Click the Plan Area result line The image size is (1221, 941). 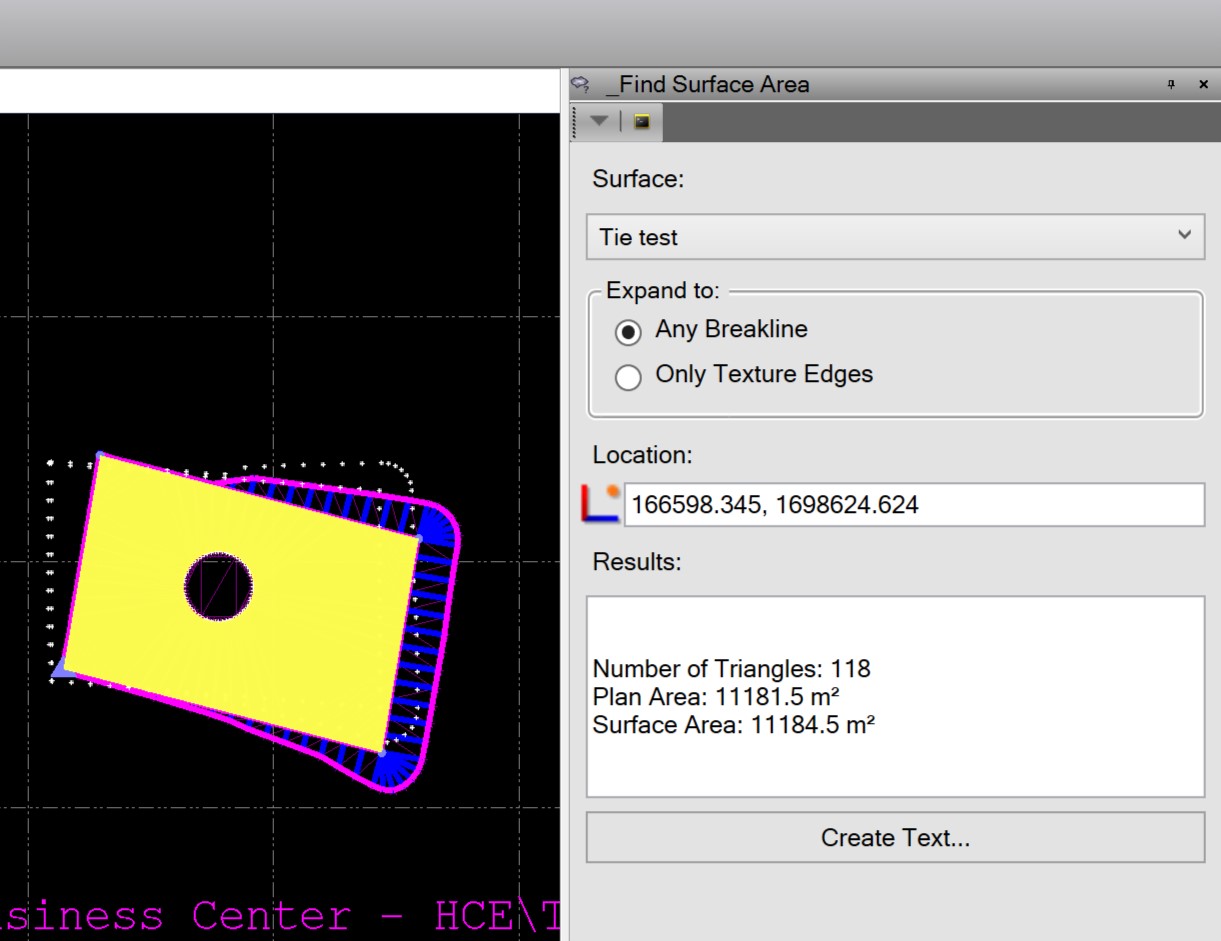click(x=716, y=696)
